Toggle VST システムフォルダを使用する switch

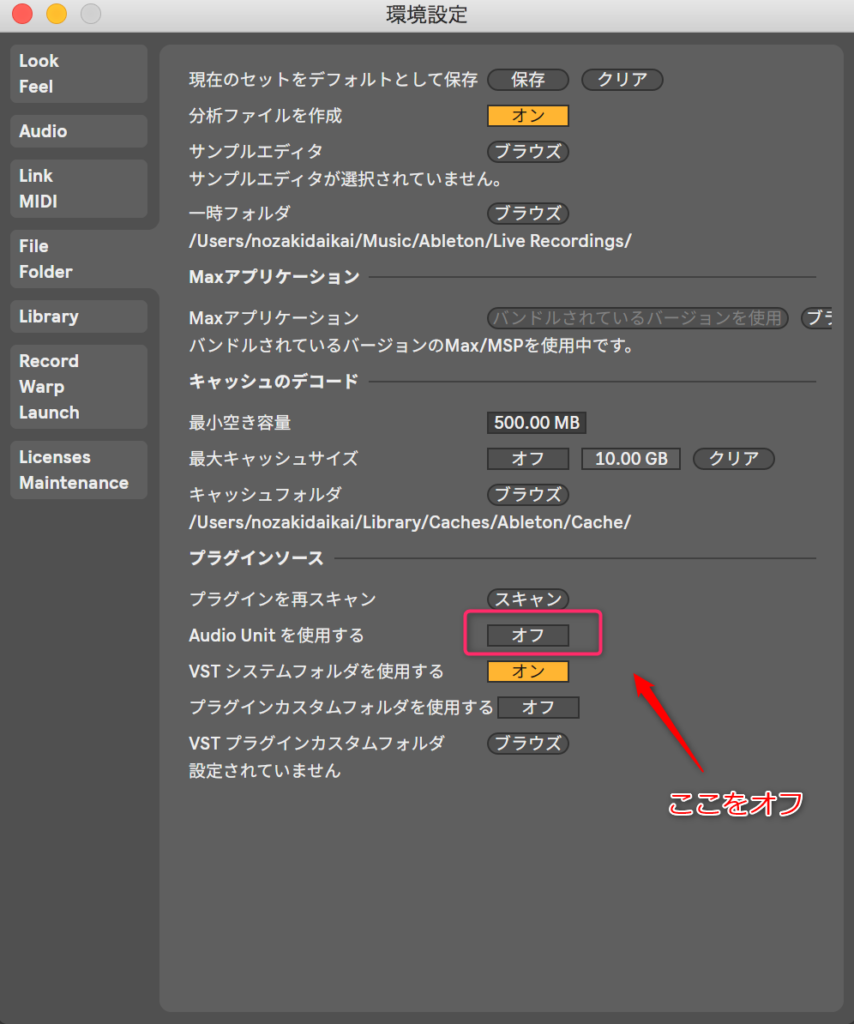coord(527,671)
